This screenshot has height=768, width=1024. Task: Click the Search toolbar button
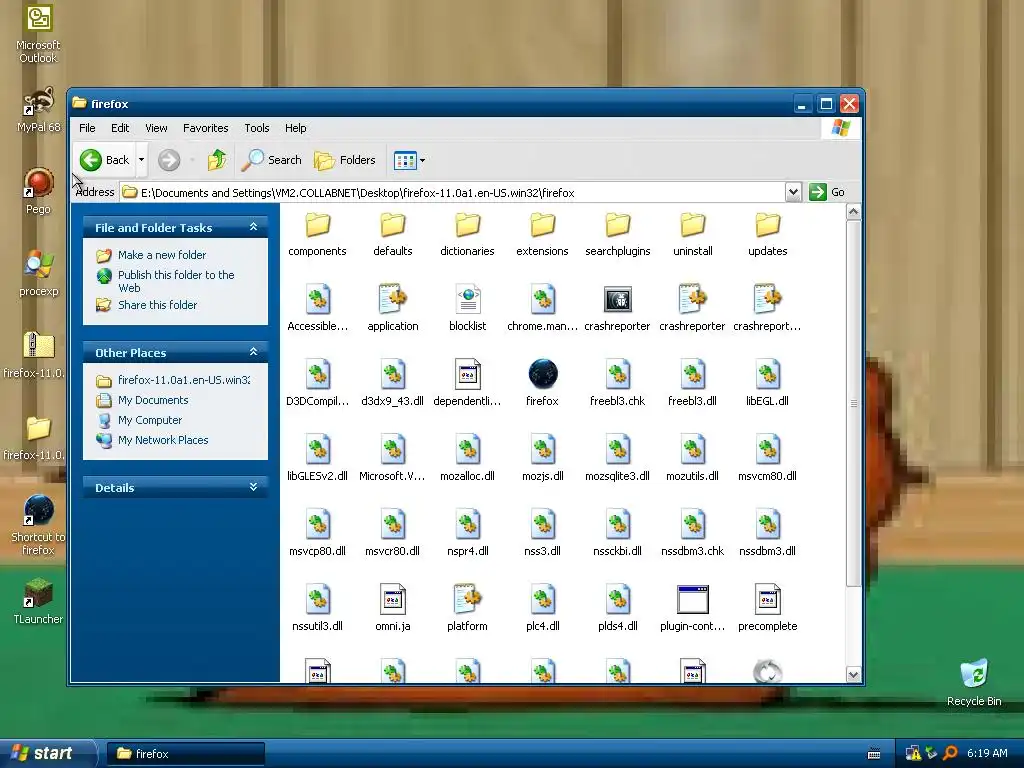(272, 160)
